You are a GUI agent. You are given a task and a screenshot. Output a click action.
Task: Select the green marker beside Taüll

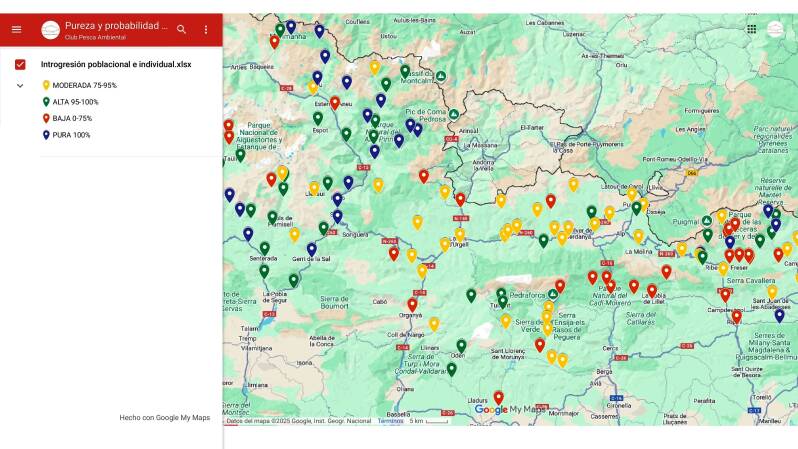[240, 155]
